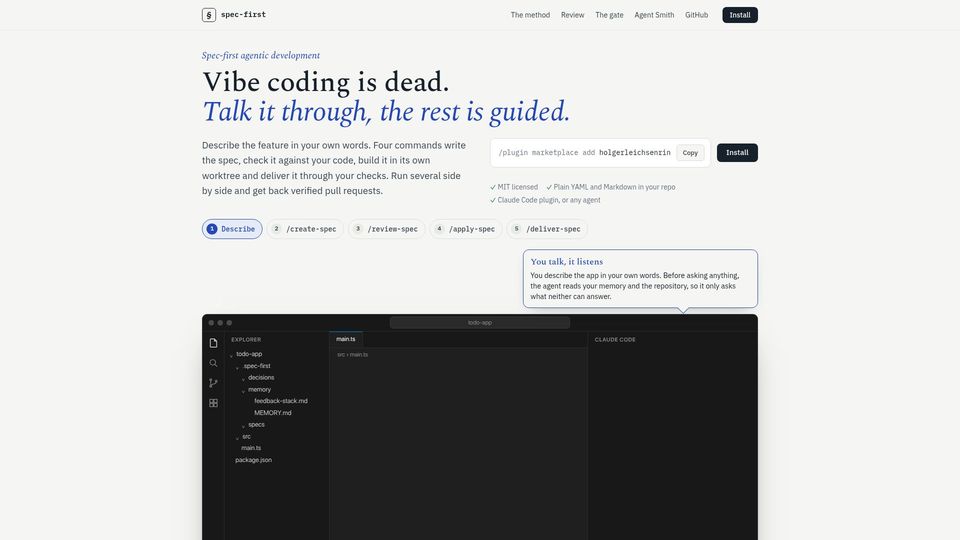The width and height of the screenshot is (960, 540).
Task: Click the Install button in top navigation
Action: click(x=740, y=15)
